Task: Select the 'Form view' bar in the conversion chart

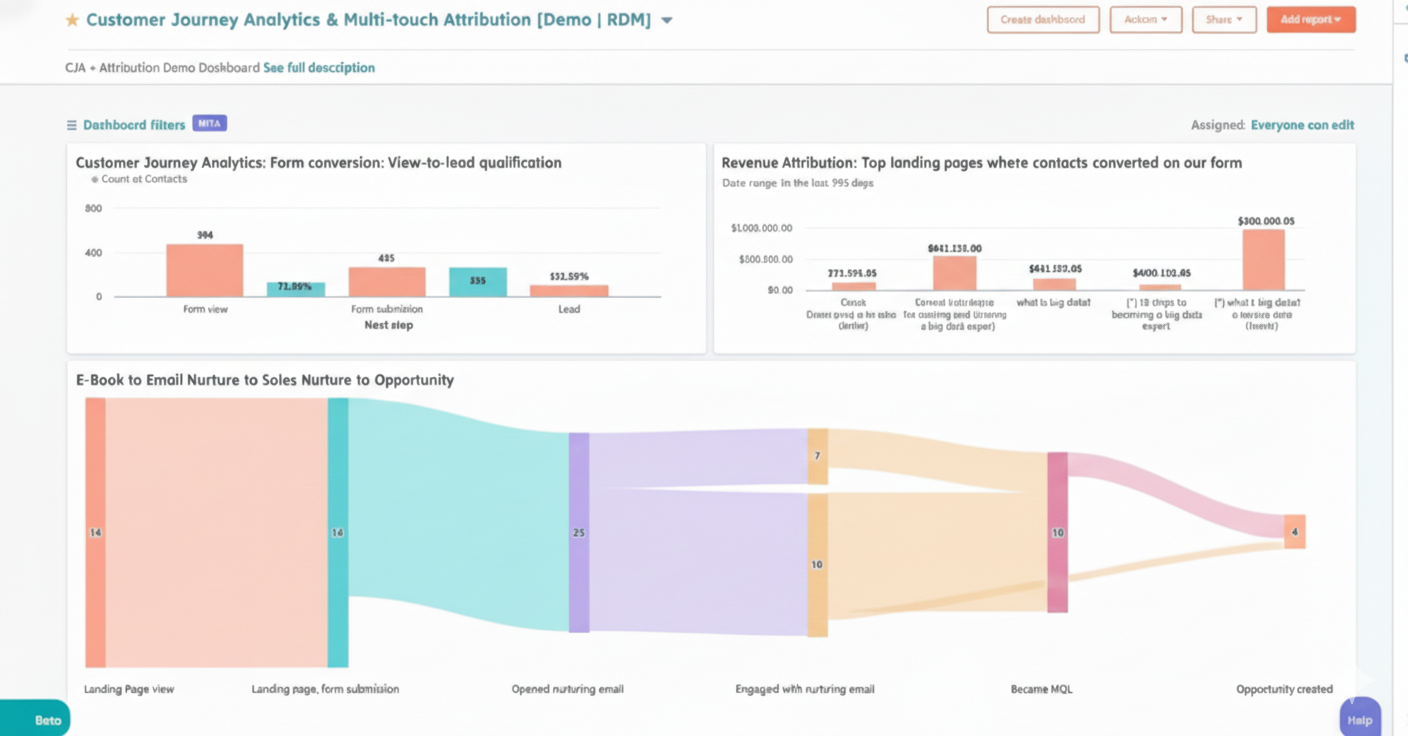Action: click(x=204, y=270)
